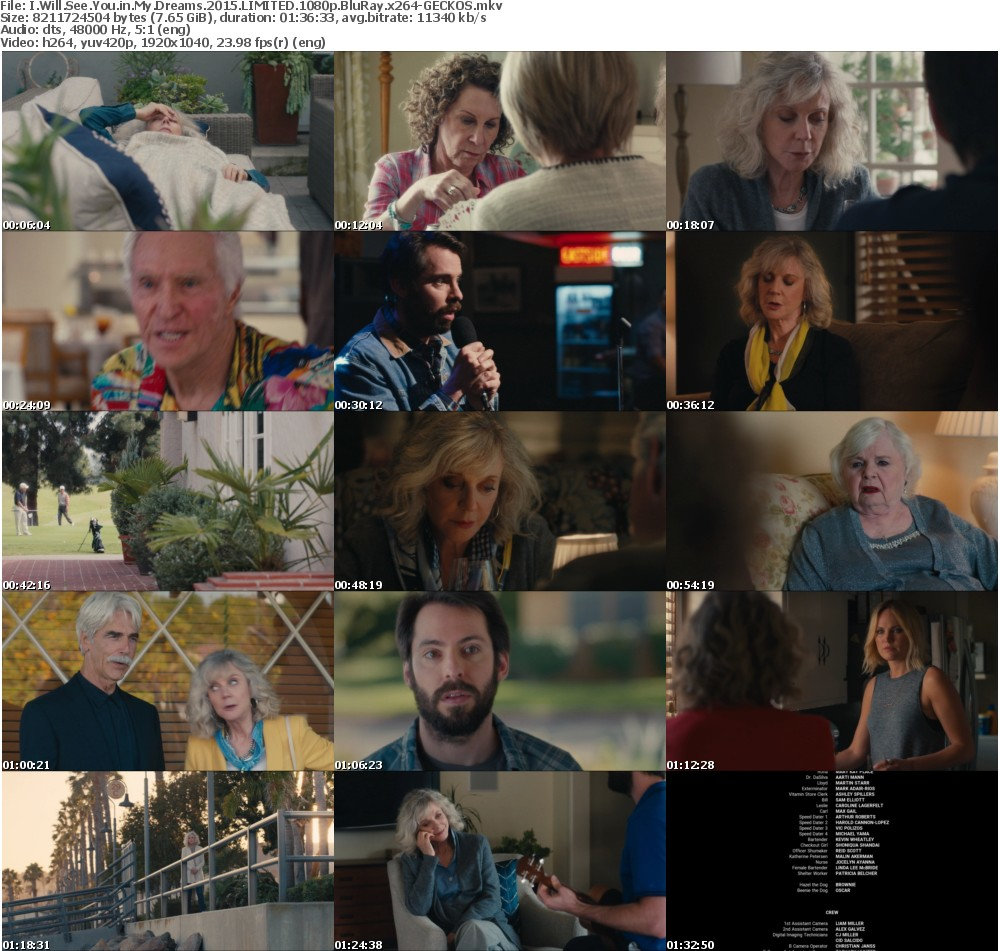The height and width of the screenshot is (951, 1000).
Task: Click the Video line reading h264 1920x1040
Action: tap(163, 42)
